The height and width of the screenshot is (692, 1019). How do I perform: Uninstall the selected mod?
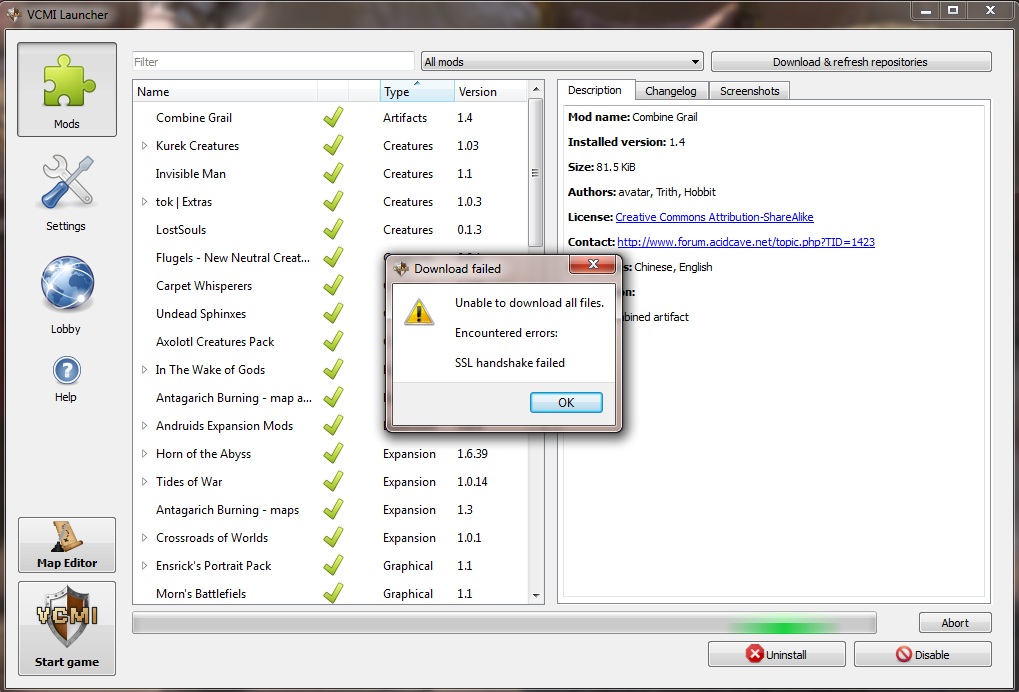click(x=777, y=654)
